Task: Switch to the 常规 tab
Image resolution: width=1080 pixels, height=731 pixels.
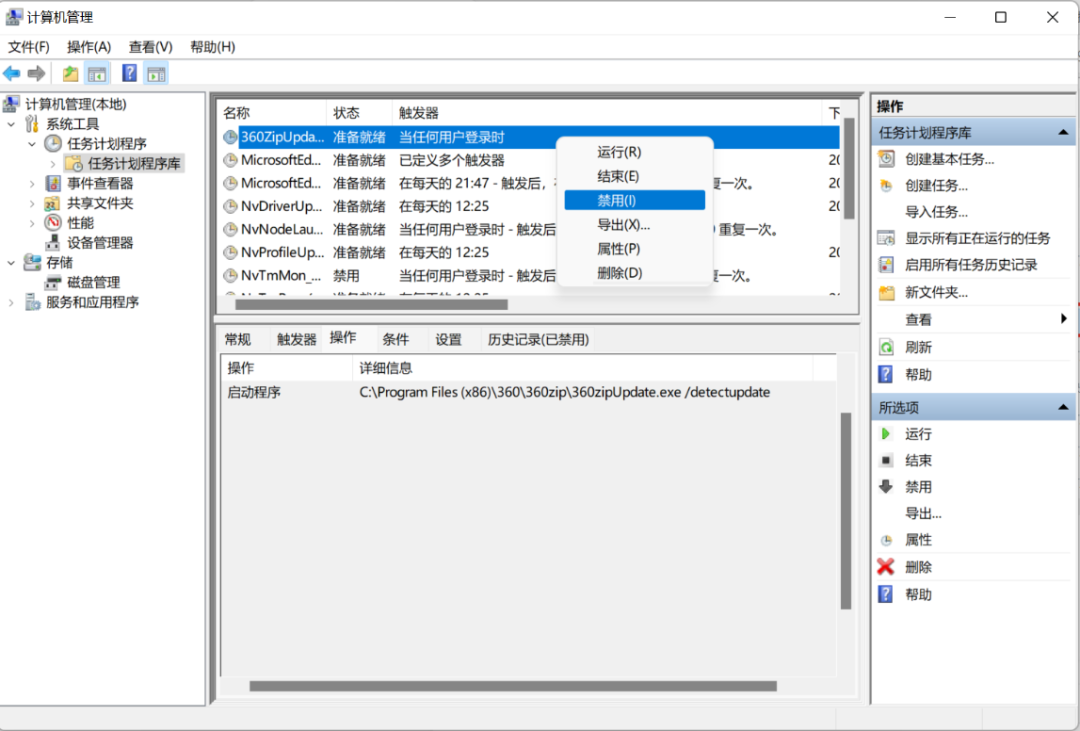Action: click(x=238, y=339)
